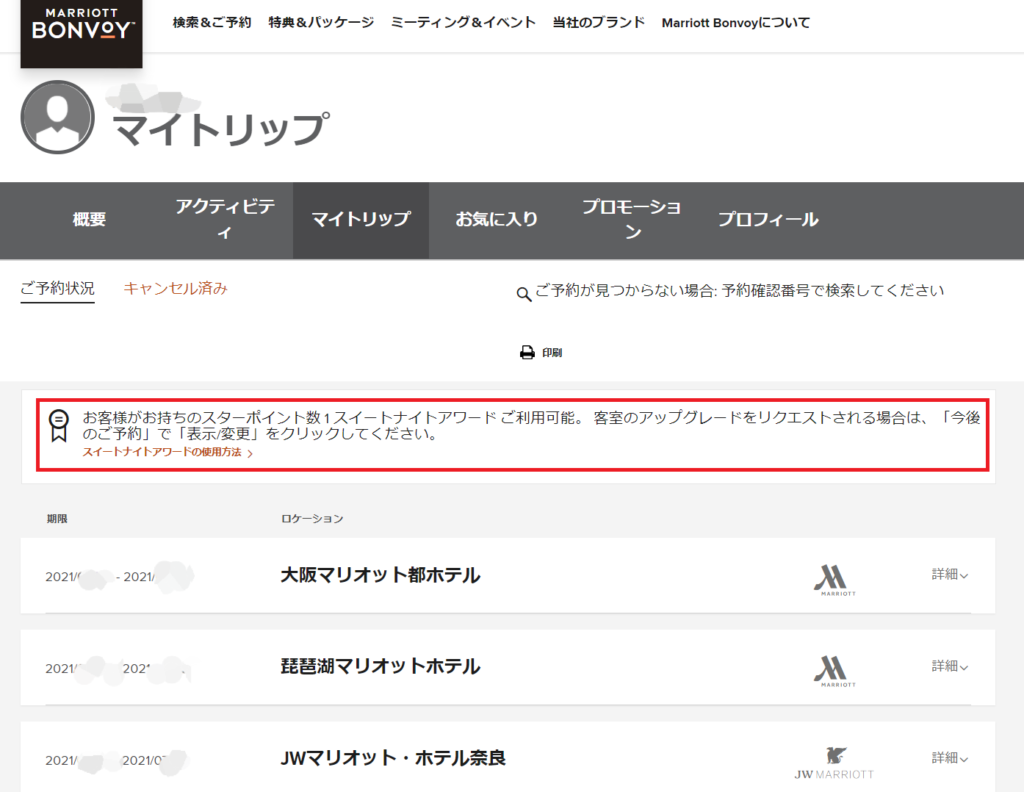Select the プロフィール tab
Image resolution: width=1024 pixels, height=792 pixels.
point(767,220)
